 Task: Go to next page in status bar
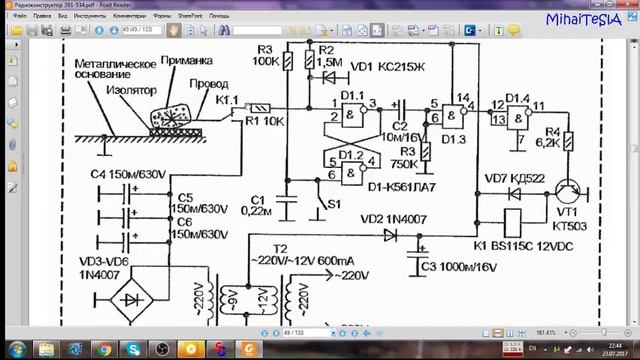(x=342, y=333)
